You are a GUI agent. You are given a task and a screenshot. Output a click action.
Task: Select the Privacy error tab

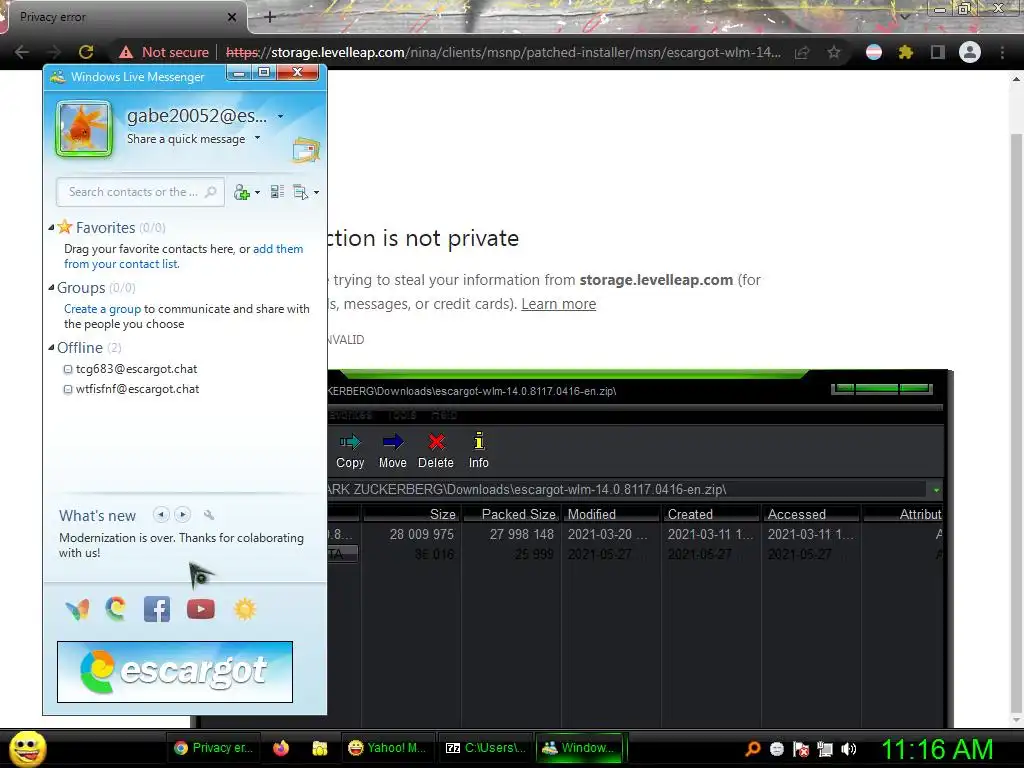(x=124, y=17)
